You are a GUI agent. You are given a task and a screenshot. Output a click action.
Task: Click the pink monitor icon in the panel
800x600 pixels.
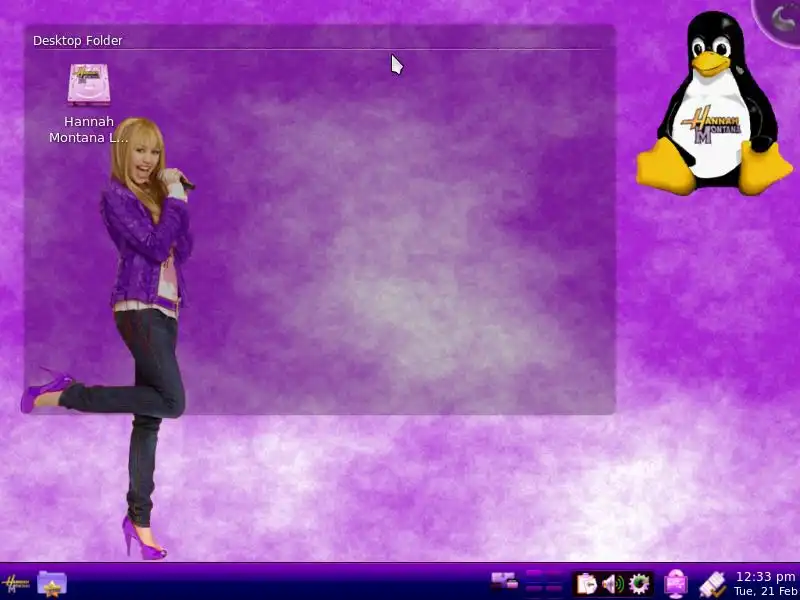click(676, 584)
